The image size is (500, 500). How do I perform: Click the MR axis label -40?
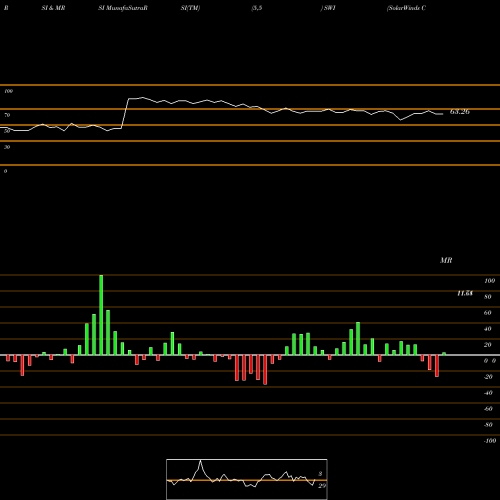click(x=488, y=393)
